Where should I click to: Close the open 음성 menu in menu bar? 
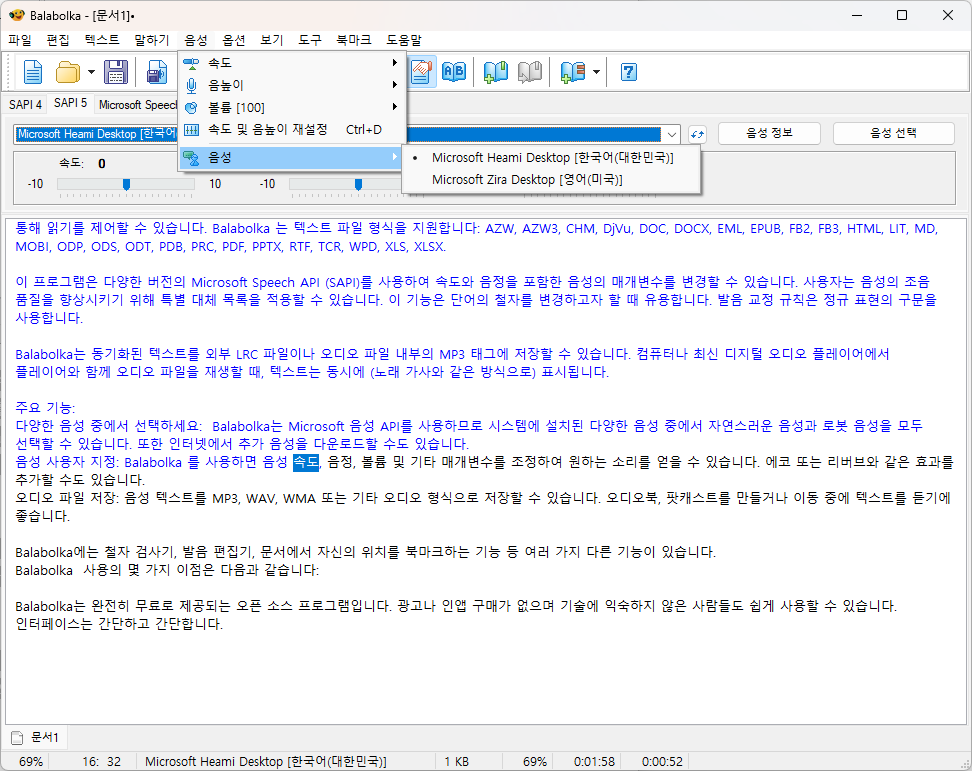click(196, 40)
